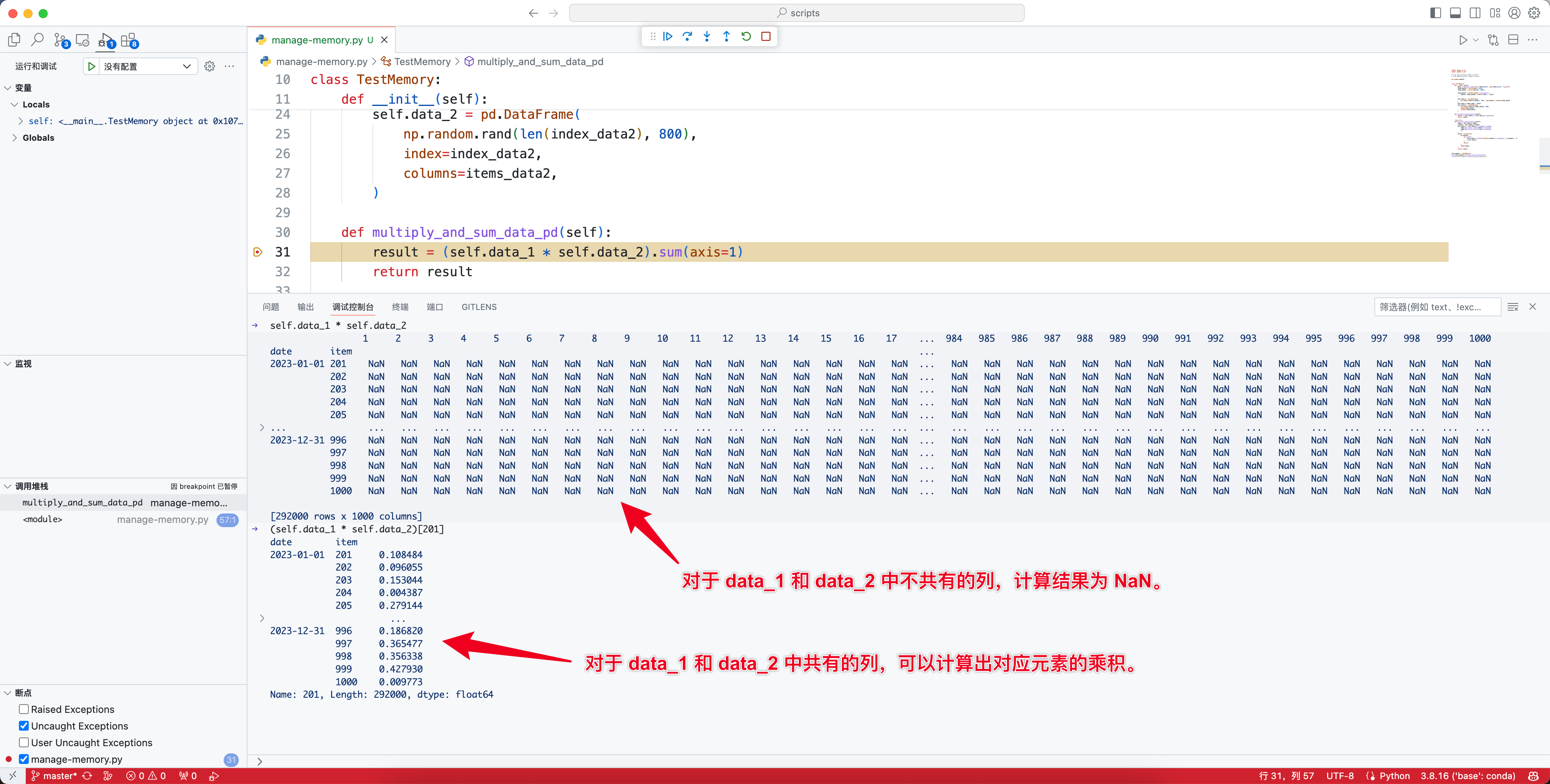
Task: Click the Restart debugging icon
Action: coord(746,37)
